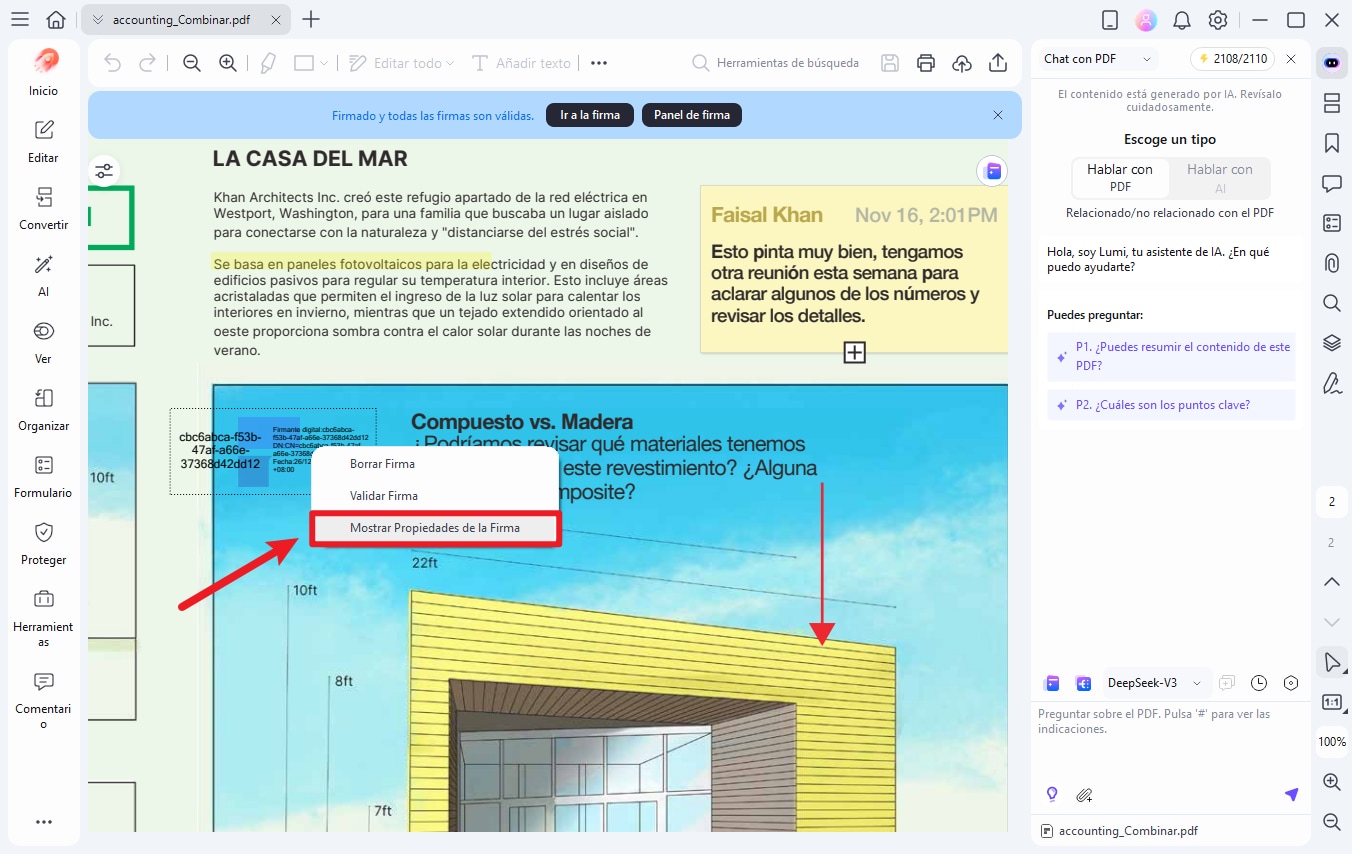Select the Highlighter annotation tool
This screenshot has height=854, width=1352.
click(x=267, y=62)
